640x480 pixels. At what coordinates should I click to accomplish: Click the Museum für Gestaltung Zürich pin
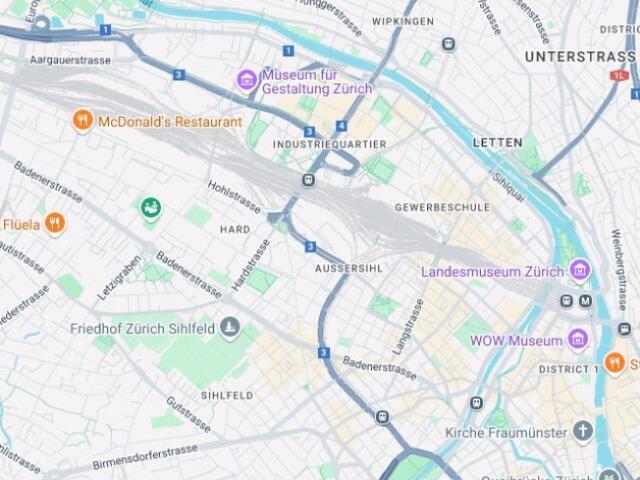coord(247,80)
